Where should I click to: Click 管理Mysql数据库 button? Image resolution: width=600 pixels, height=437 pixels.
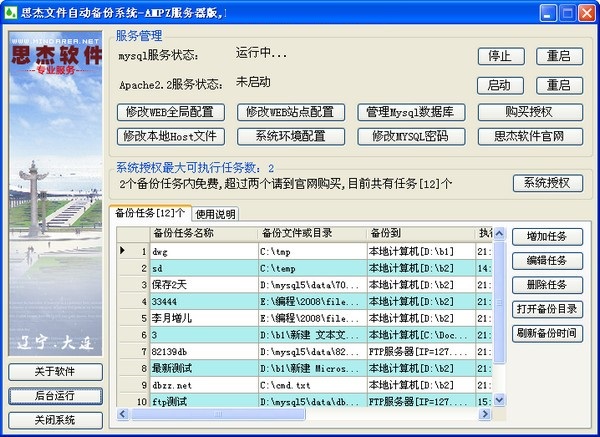[411, 111]
